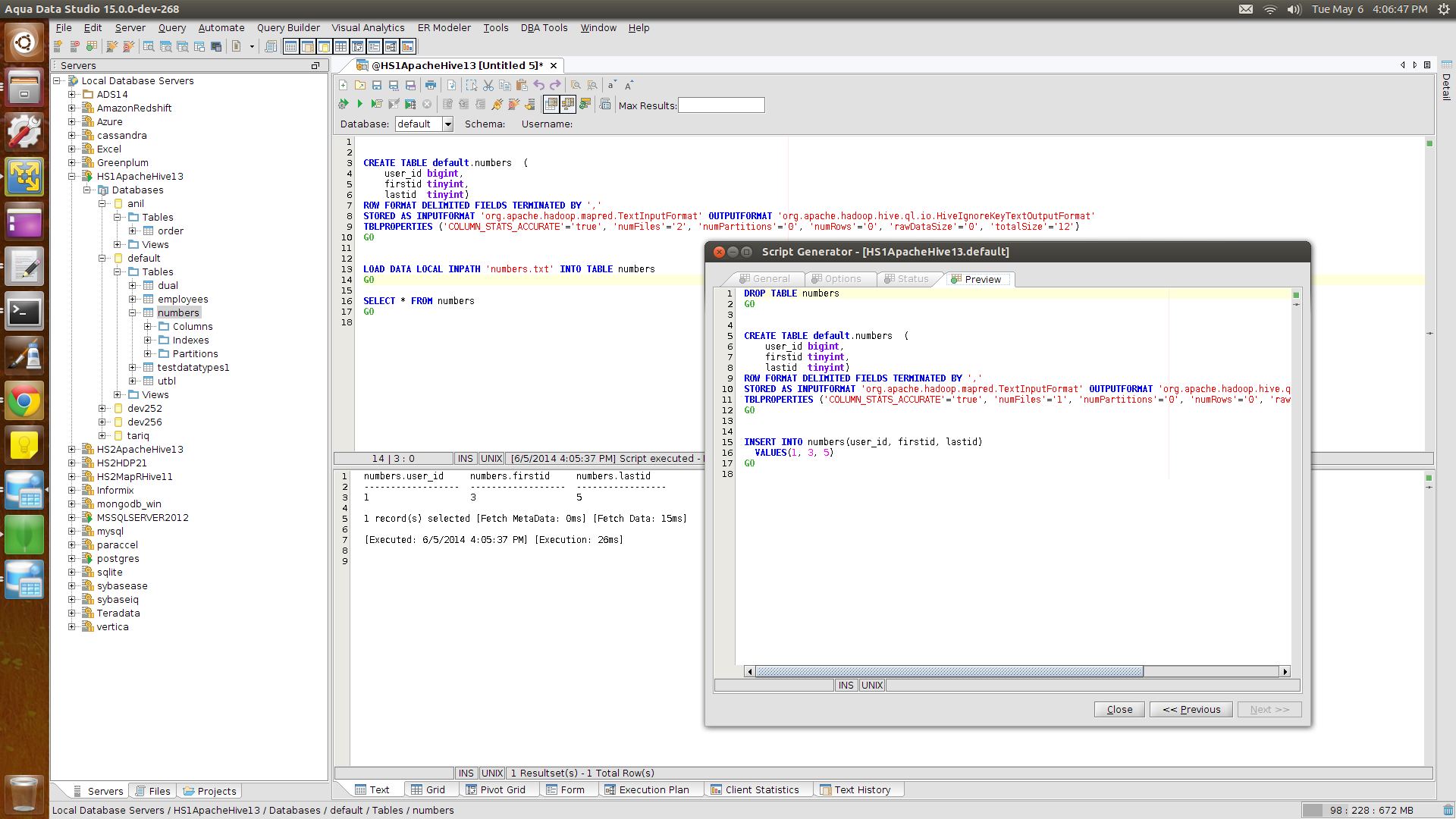Toggle the first pressed results-pane toolbar button
Image resolution: width=1456 pixels, height=819 pixels.
click(551, 104)
